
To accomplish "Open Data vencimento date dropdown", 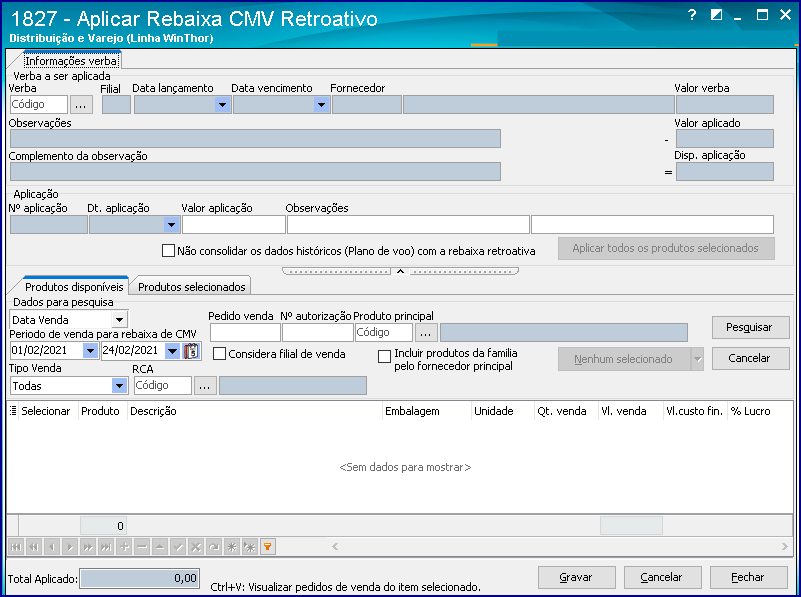I will coord(321,105).
